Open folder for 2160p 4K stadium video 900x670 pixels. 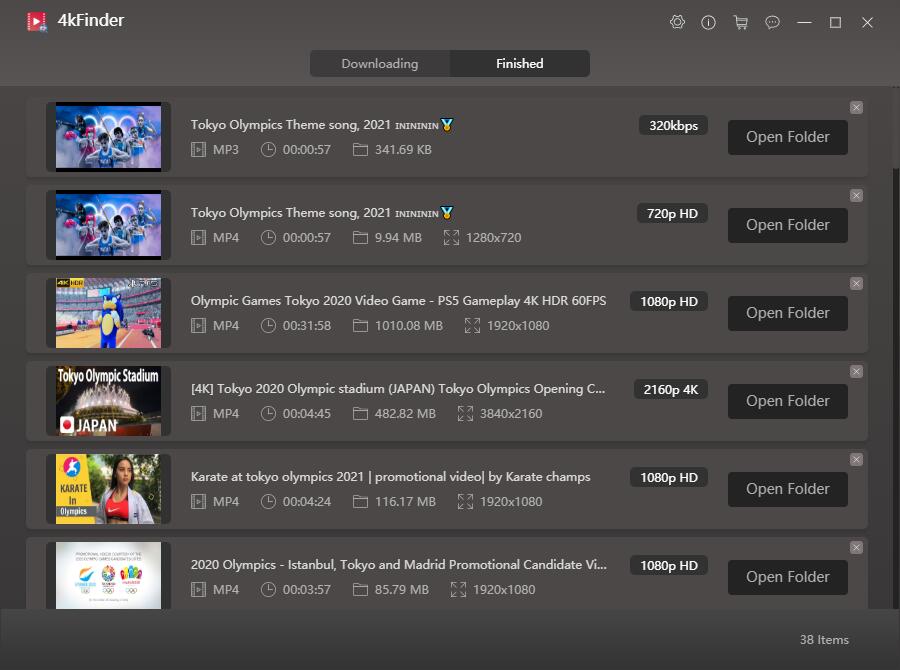787,401
